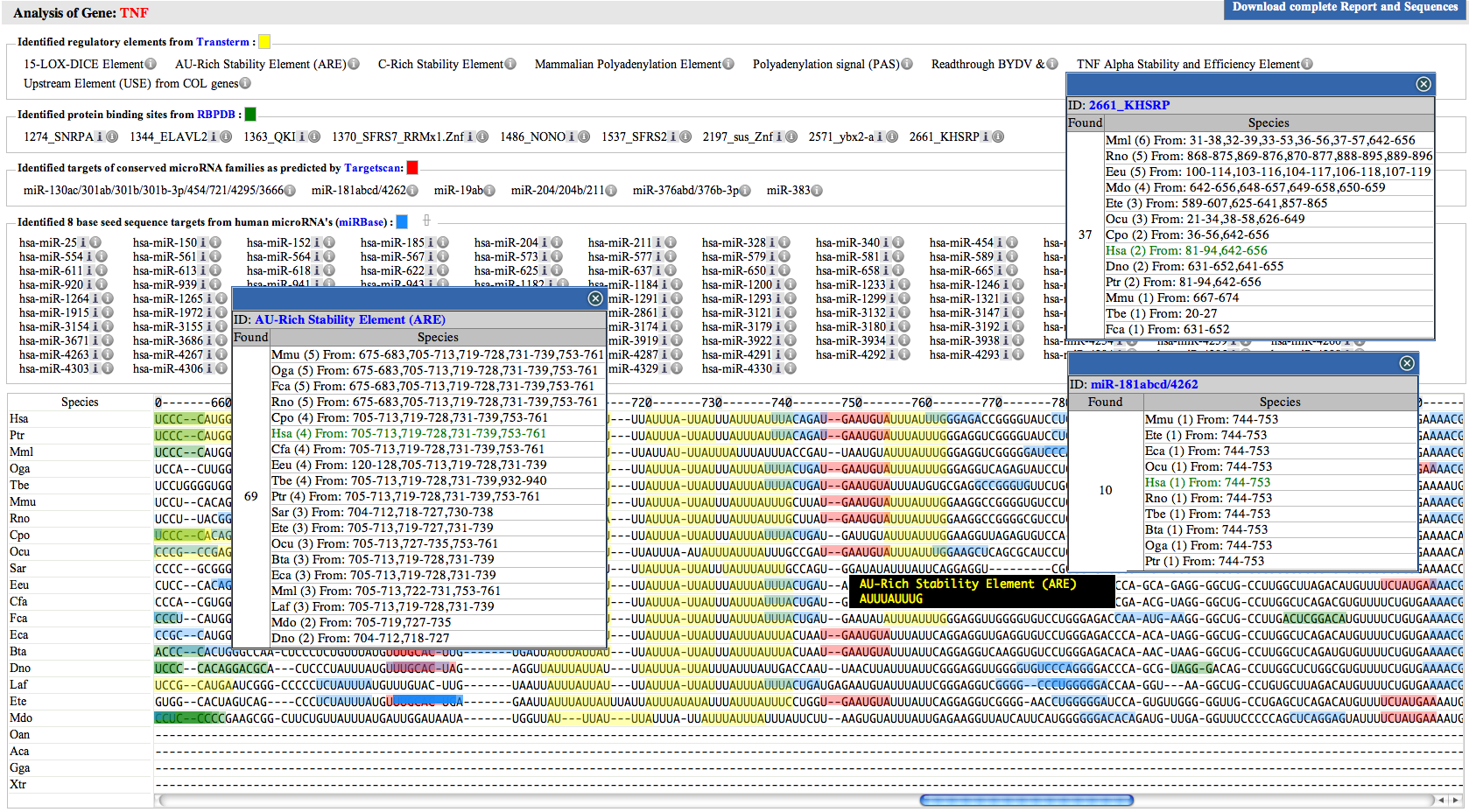
Task: Click round info icon after 1370_SFRS7_RRMx1.Znf
Action: (x=482, y=136)
